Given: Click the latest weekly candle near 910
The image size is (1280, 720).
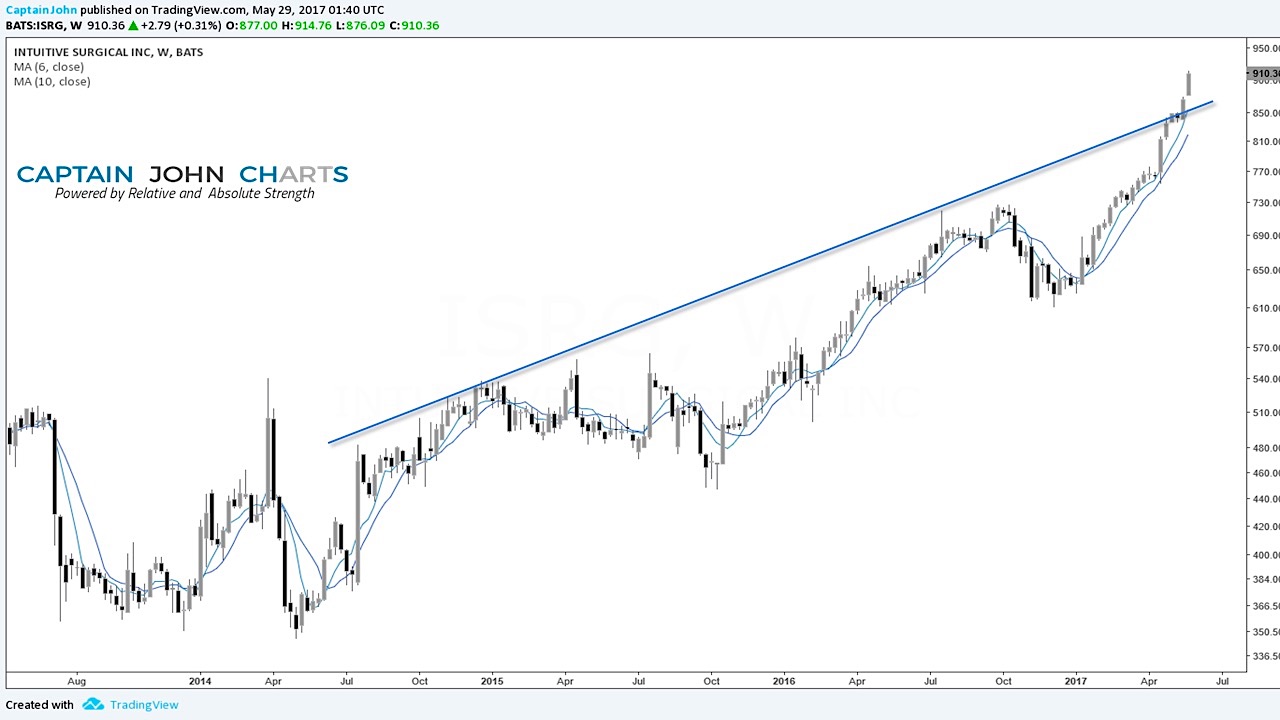Looking at the screenshot, I should point(1188,83).
